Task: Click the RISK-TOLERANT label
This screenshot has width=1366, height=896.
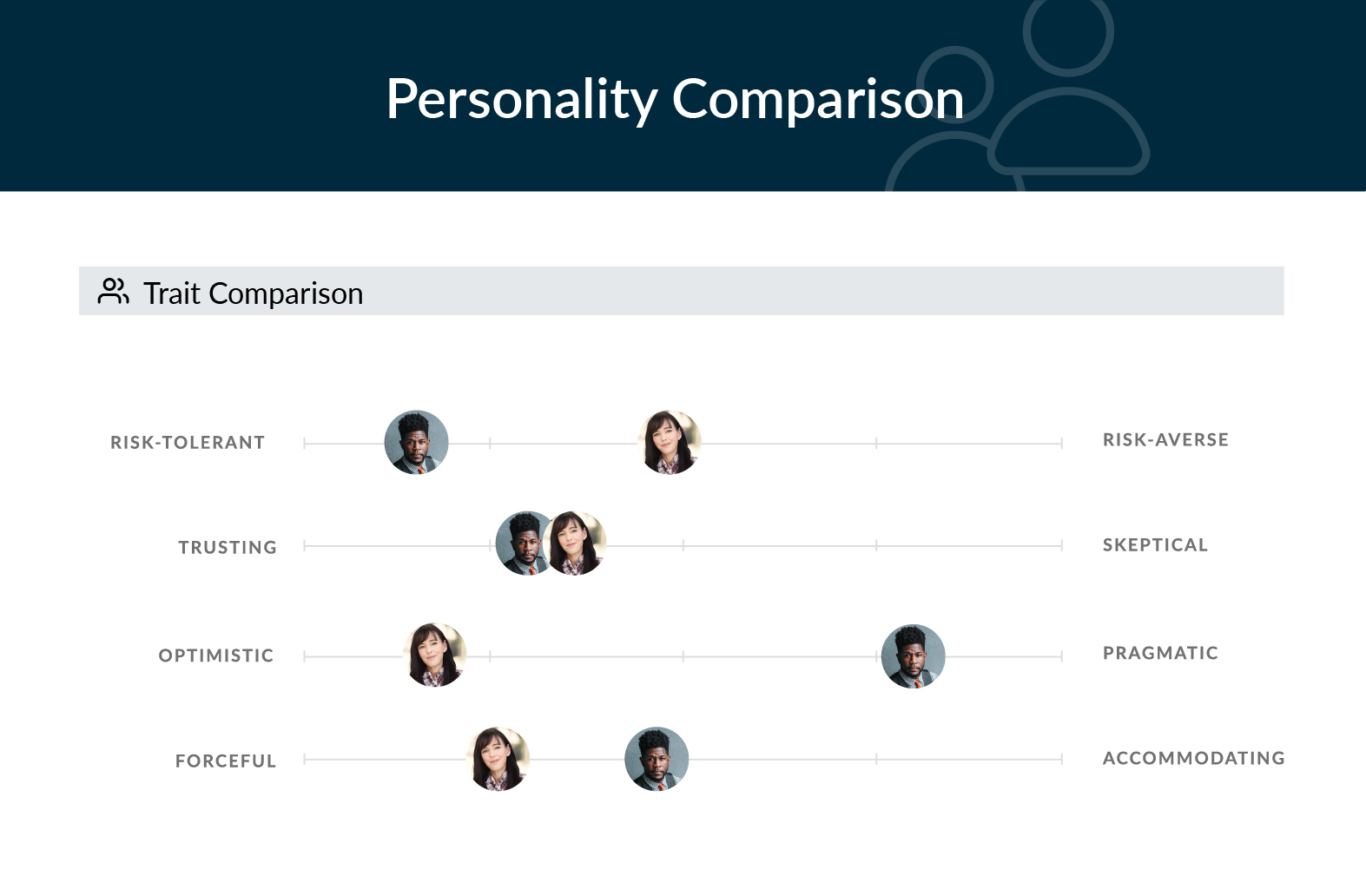Action: [188, 443]
